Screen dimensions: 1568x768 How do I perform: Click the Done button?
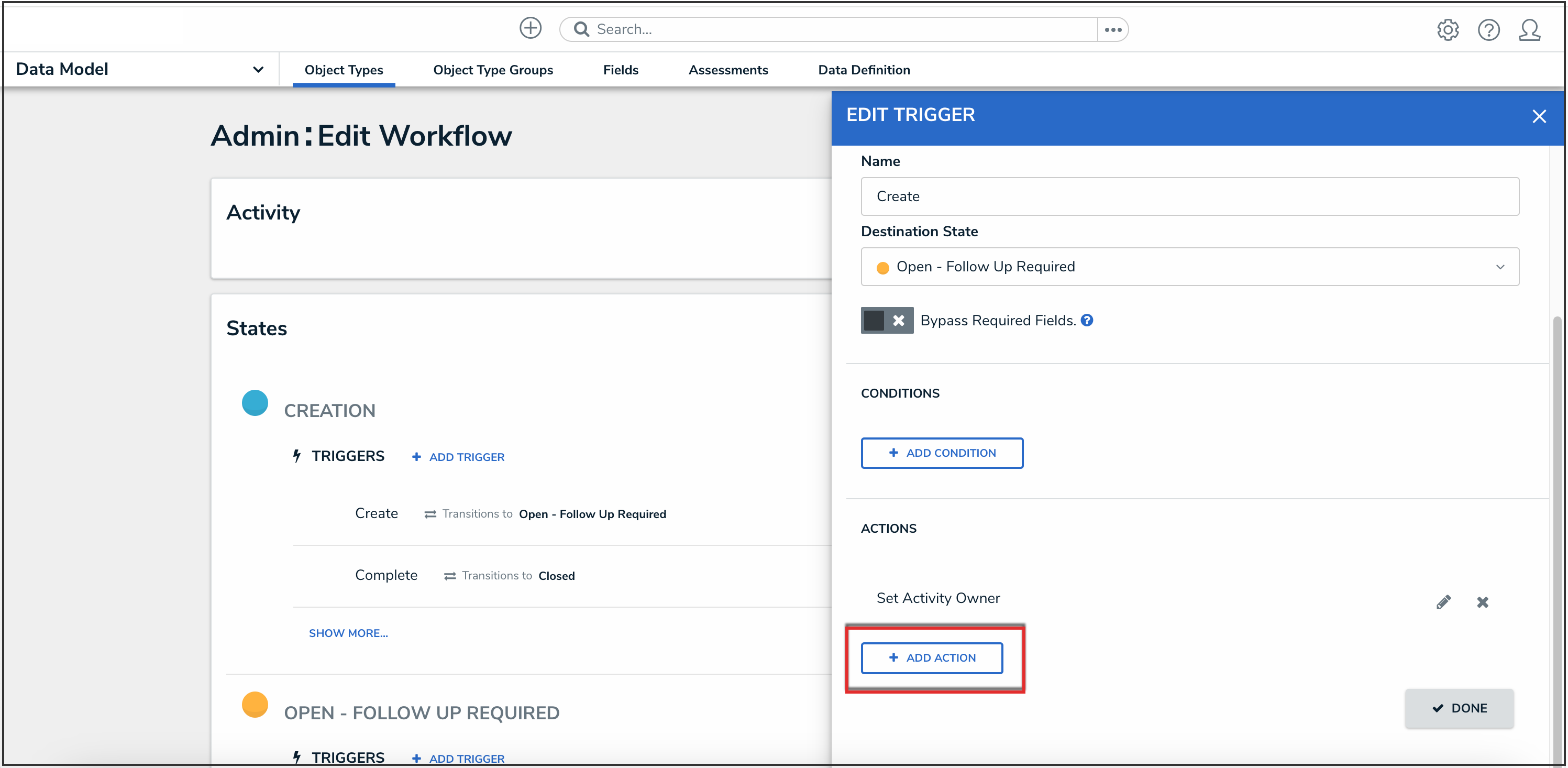(1459, 708)
